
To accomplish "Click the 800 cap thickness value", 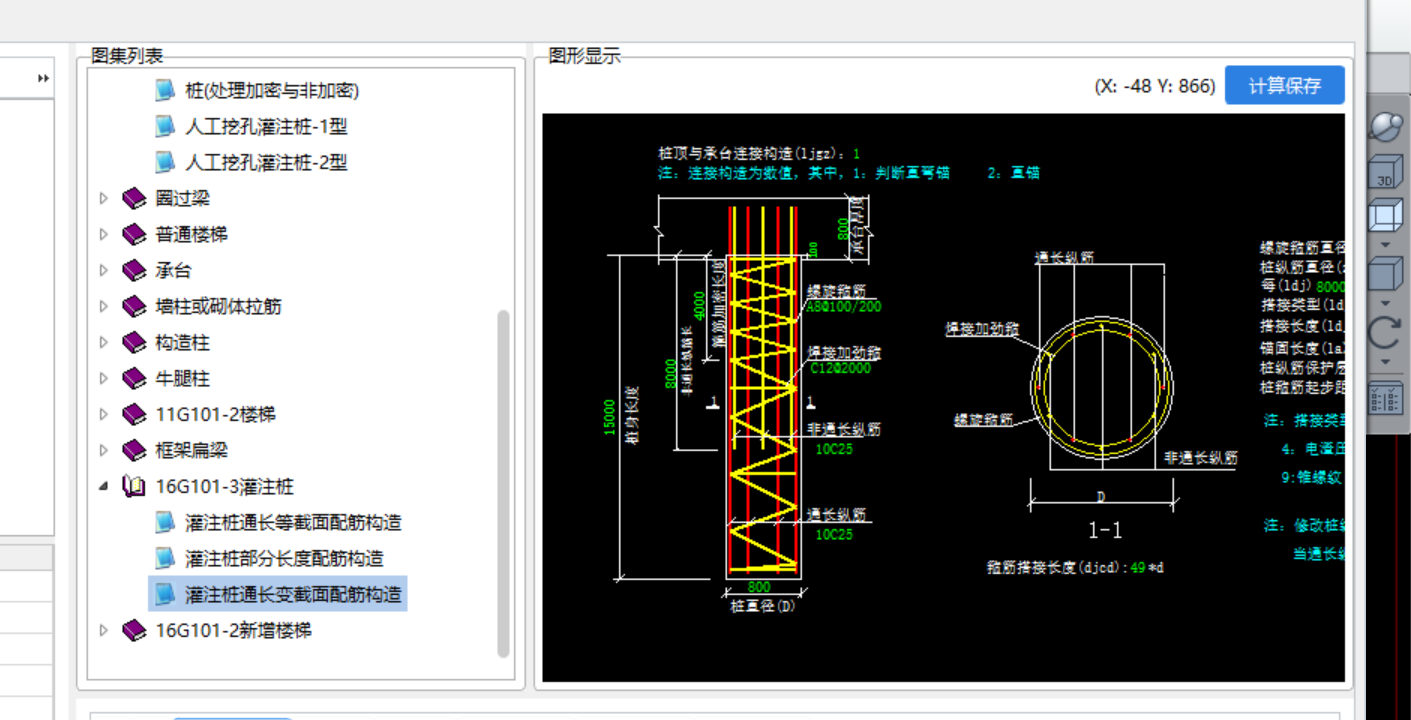I will (843, 229).
